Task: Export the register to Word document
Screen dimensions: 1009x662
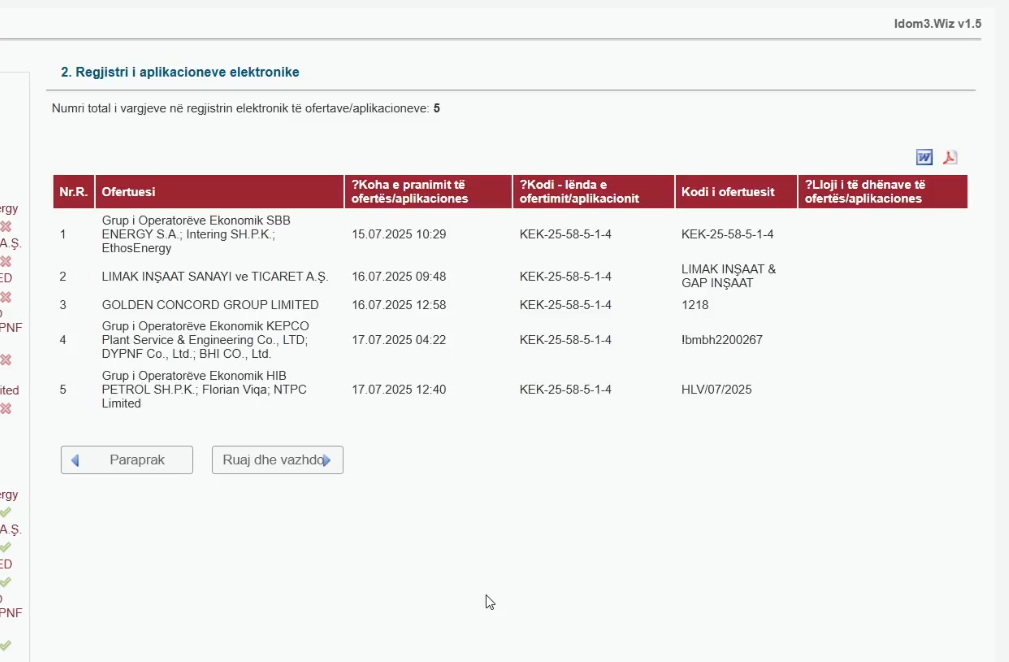Action: pyautogui.click(x=924, y=157)
